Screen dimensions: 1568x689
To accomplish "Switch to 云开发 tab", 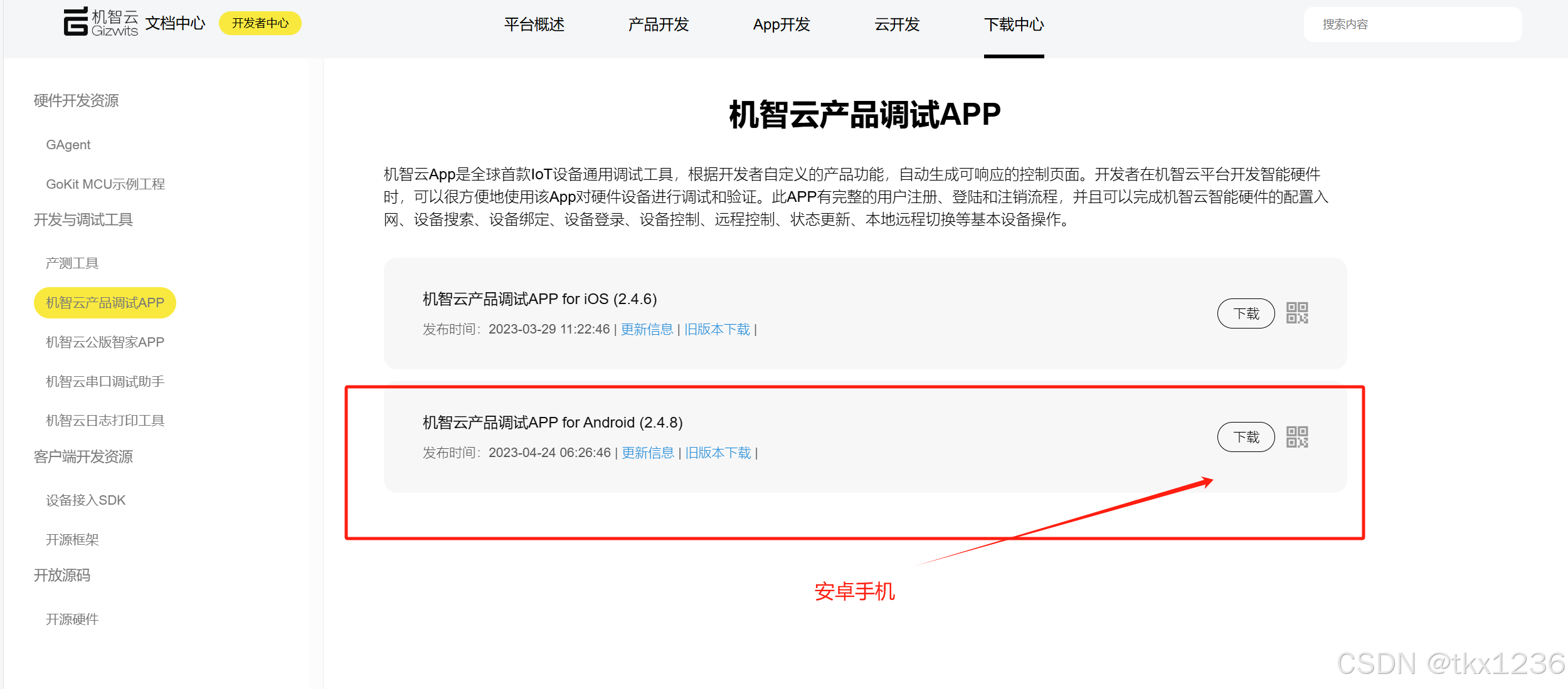I will click(896, 24).
